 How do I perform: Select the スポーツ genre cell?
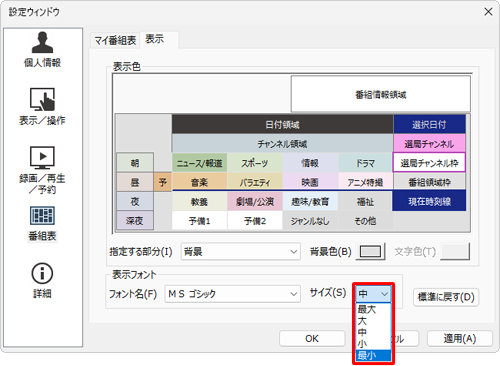point(255,163)
